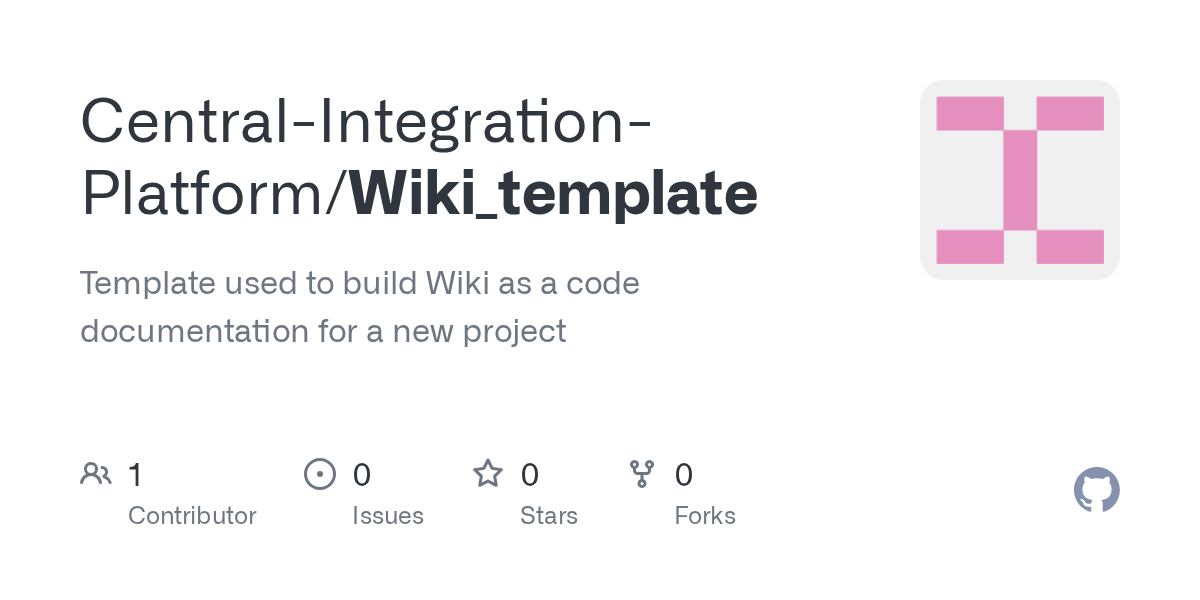Click the 'Stars' label
Viewport: 1200px width, 600px height.
pyautogui.click(x=549, y=516)
